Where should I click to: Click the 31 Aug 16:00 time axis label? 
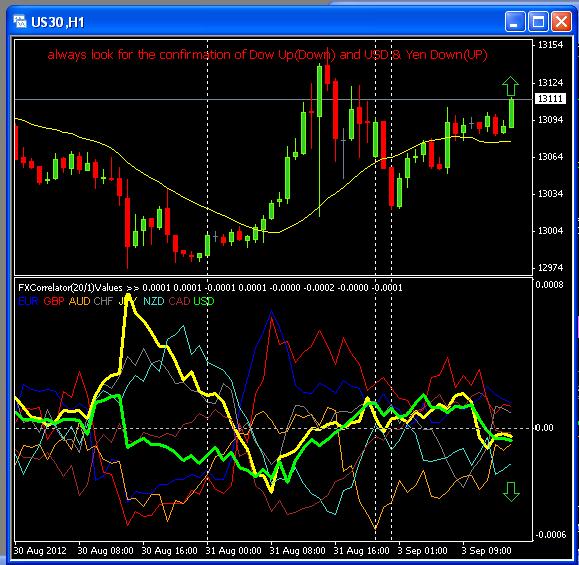point(362,551)
